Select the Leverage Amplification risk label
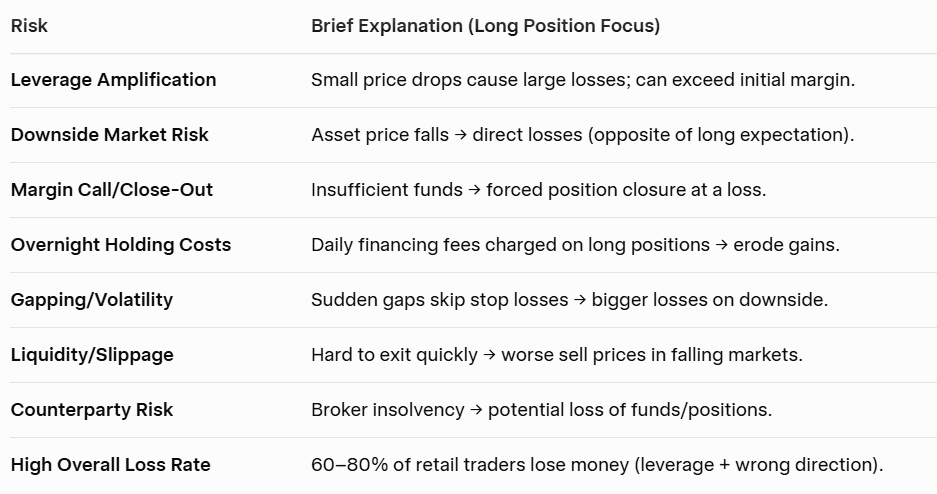Viewport: 937px width, 494px height. (113, 80)
